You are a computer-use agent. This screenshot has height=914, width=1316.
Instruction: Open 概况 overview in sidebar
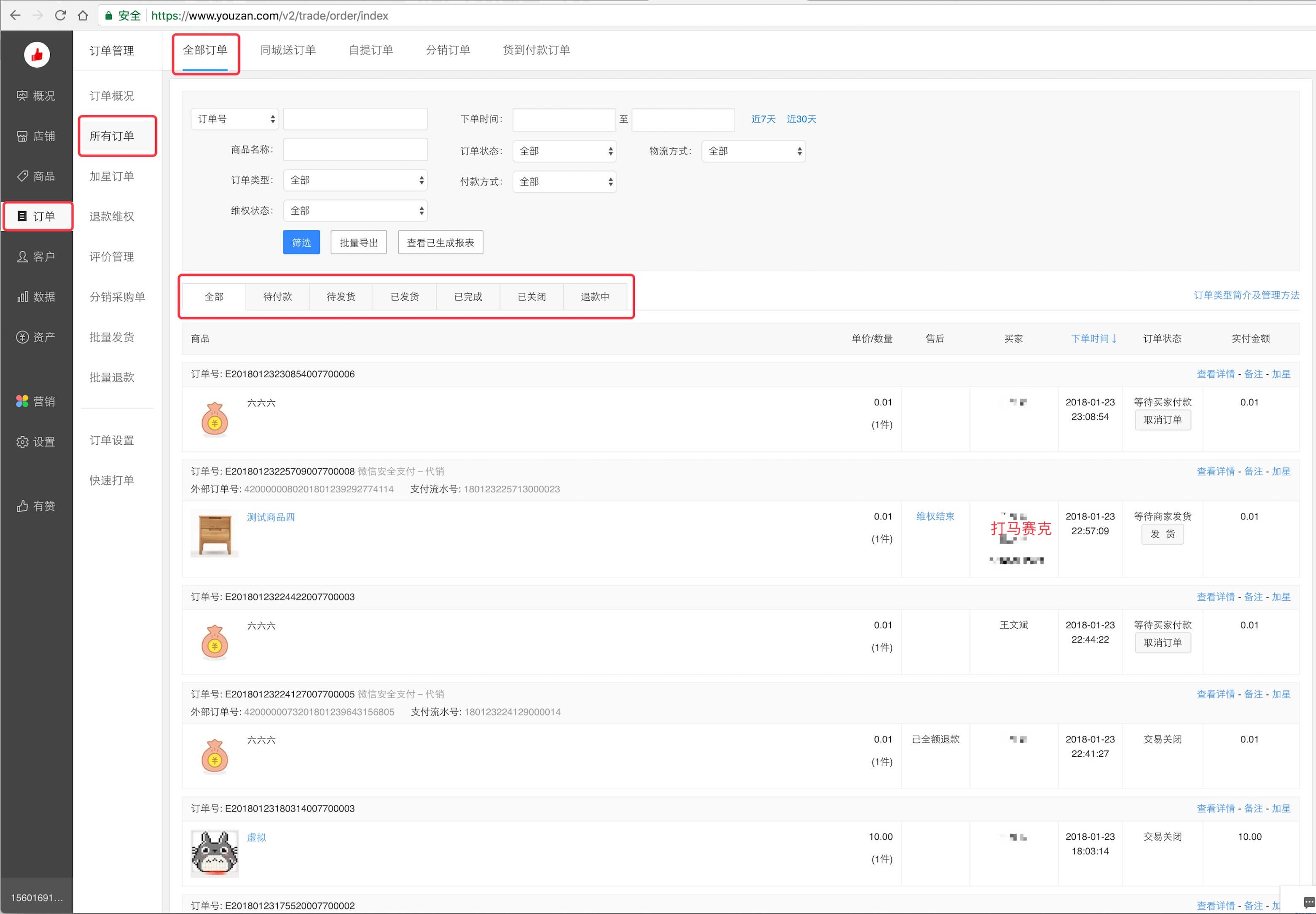(x=36, y=96)
